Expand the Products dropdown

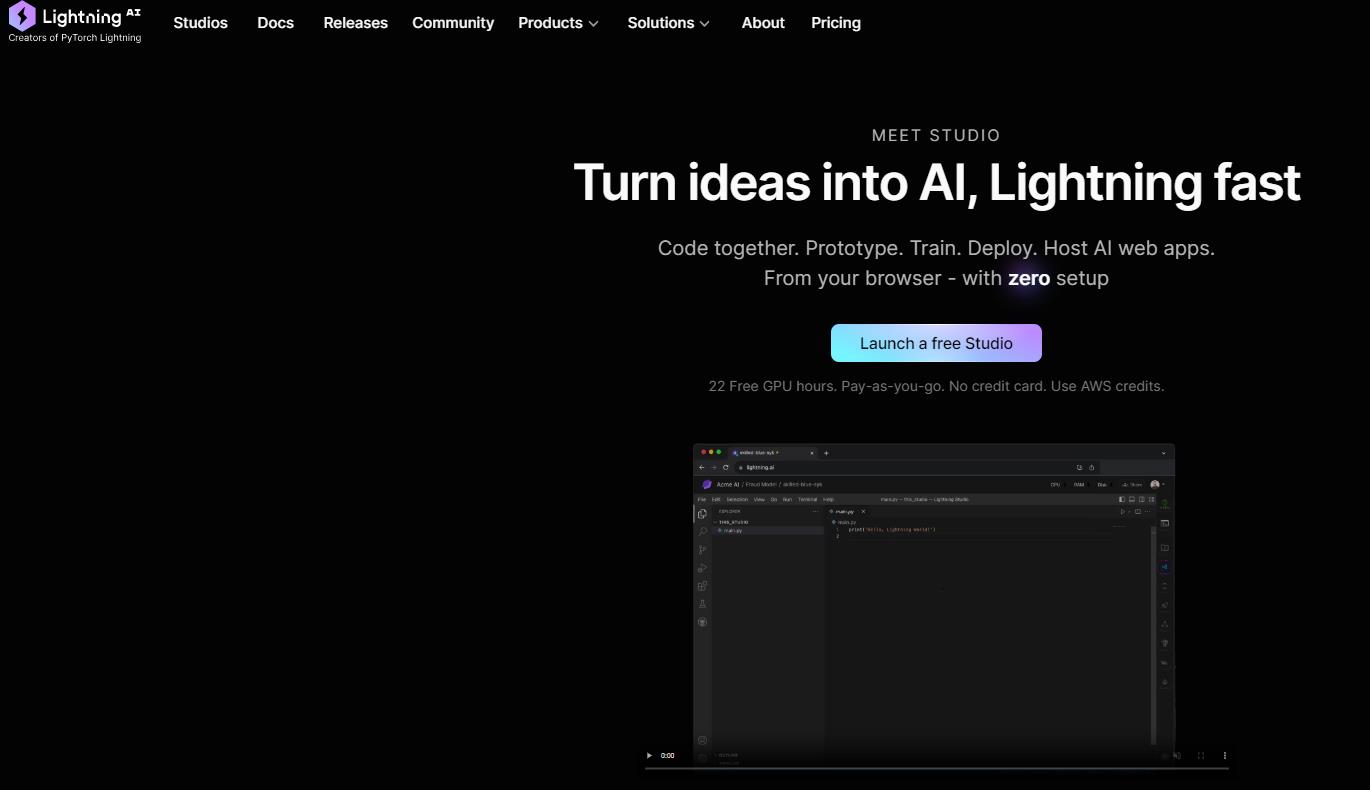point(557,22)
